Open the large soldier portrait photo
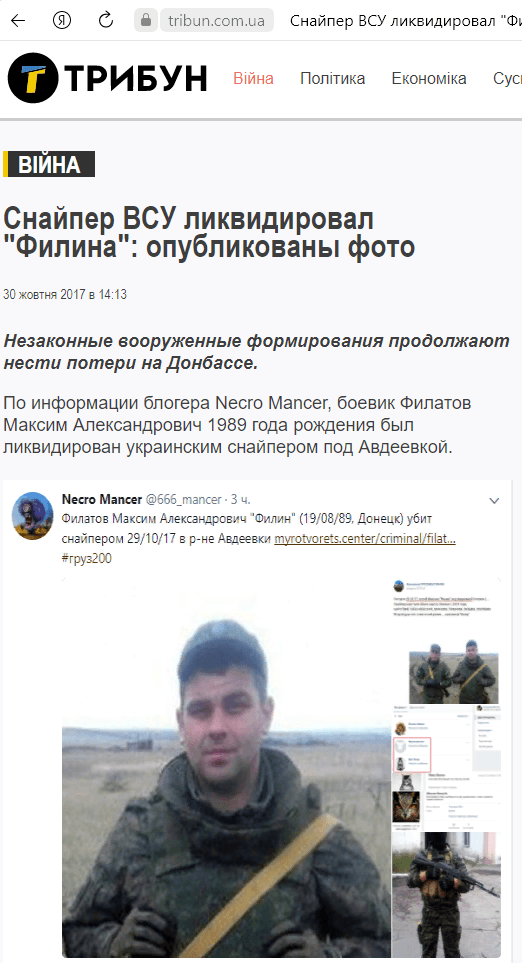Image resolution: width=522 pixels, height=963 pixels. (x=226, y=768)
